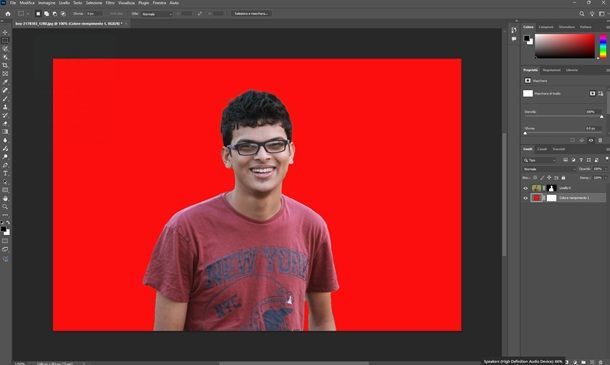Open the marquee Style dropdown
Image resolution: width=610 pixels, height=365 pixels.
click(157, 14)
